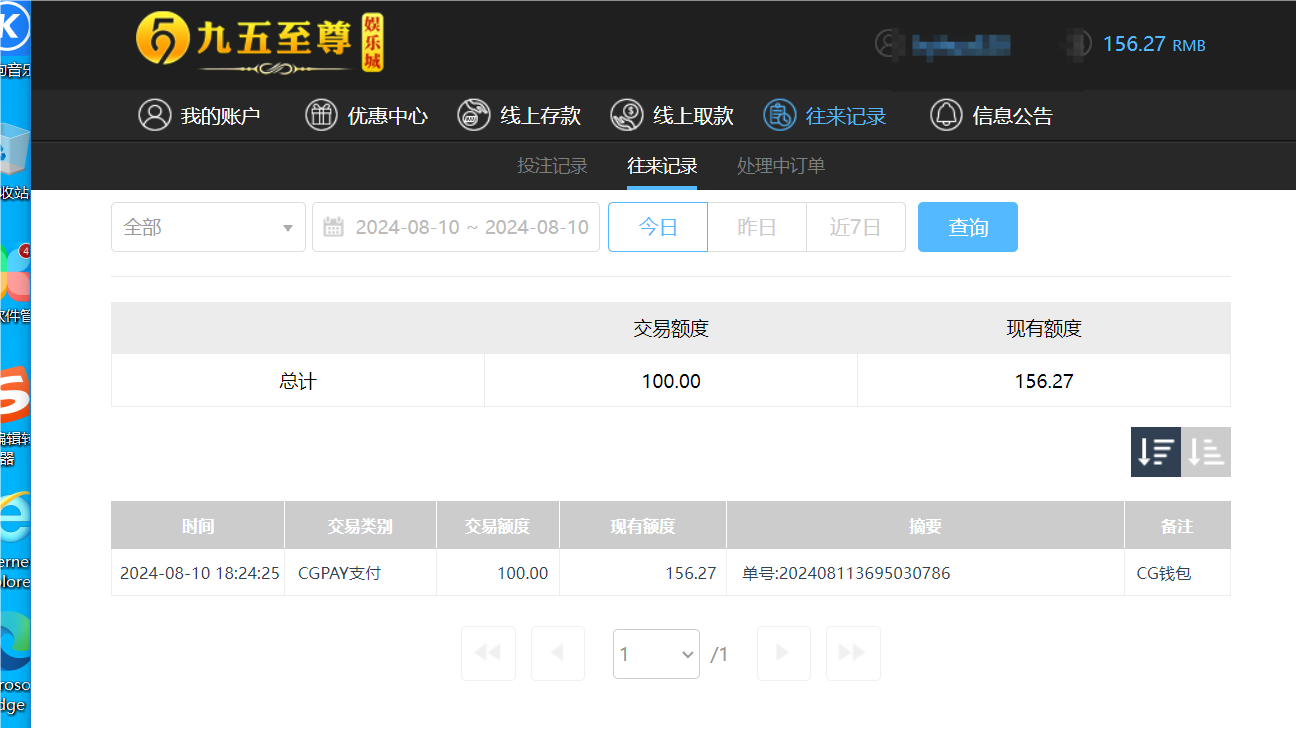Select the 今日 date filter
Screen dimensions: 1296x729
click(657, 226)
